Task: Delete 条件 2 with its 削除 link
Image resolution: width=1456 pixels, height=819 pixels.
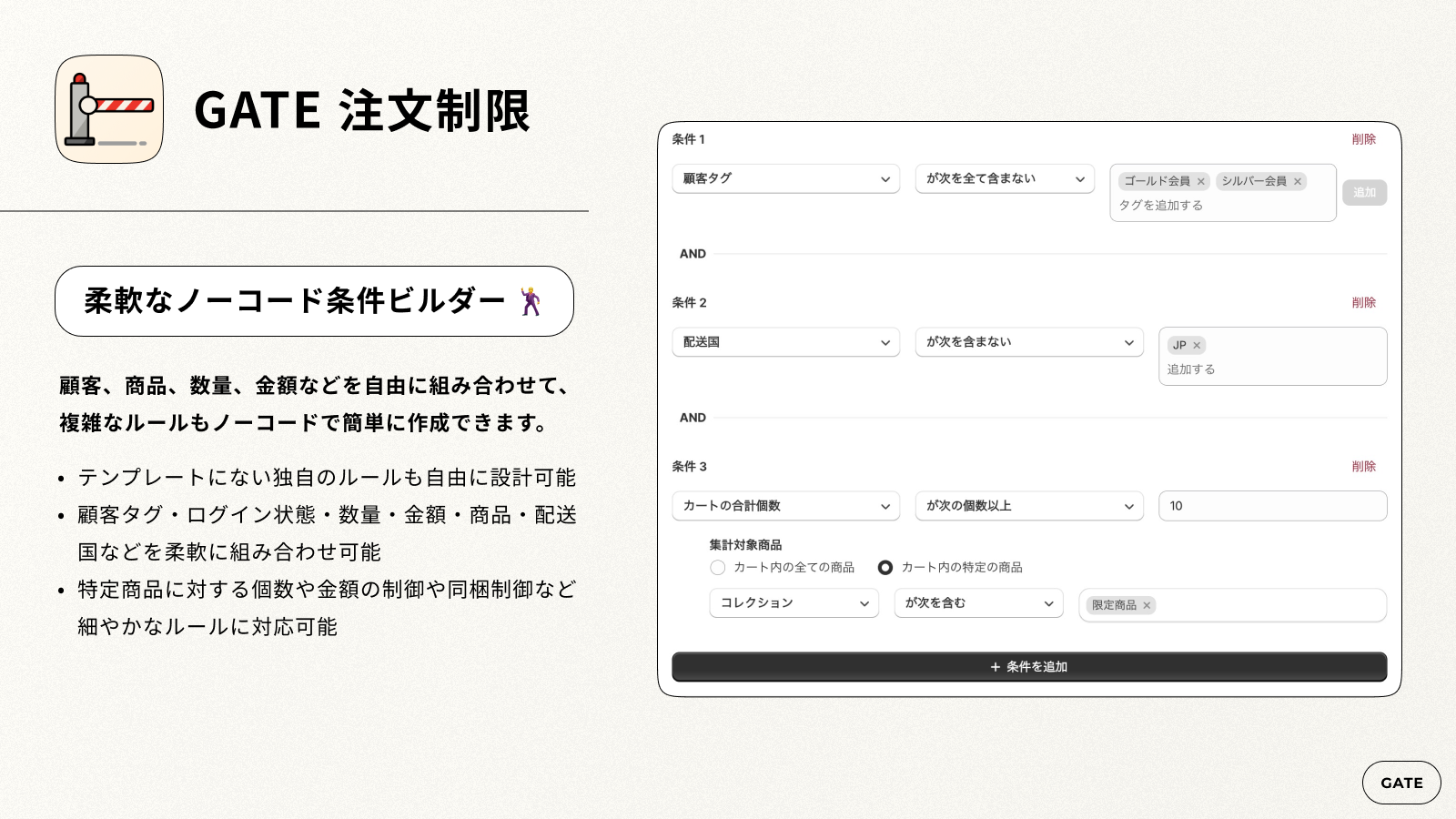Action: point(1363,302)
